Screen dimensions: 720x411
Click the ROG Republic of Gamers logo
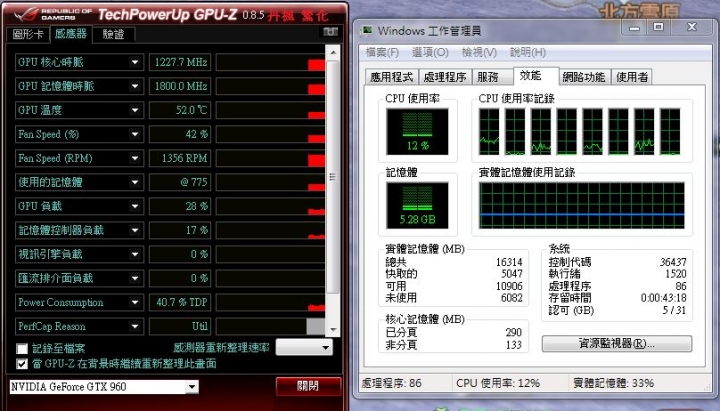click(53, 14)
